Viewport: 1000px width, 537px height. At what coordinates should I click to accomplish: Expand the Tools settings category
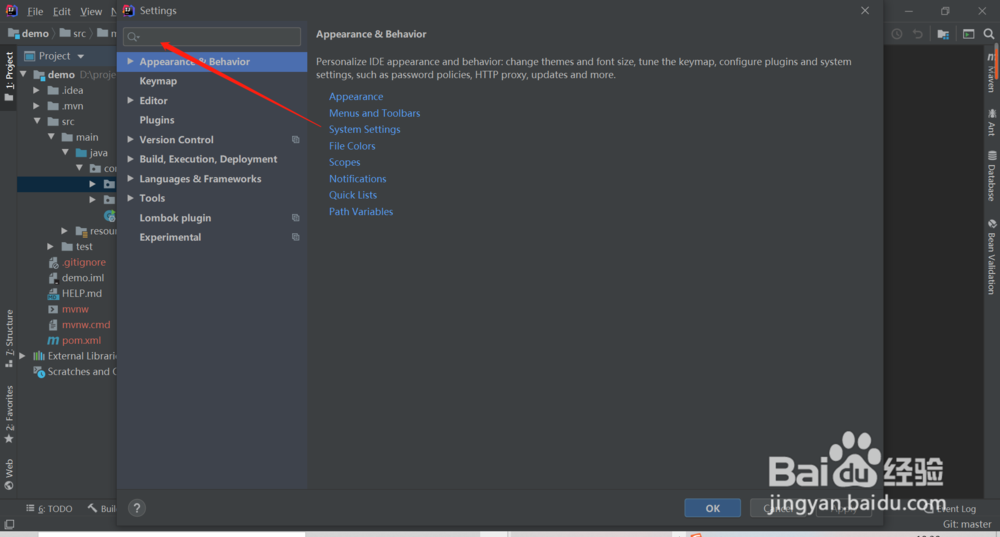tap(130, 198)
